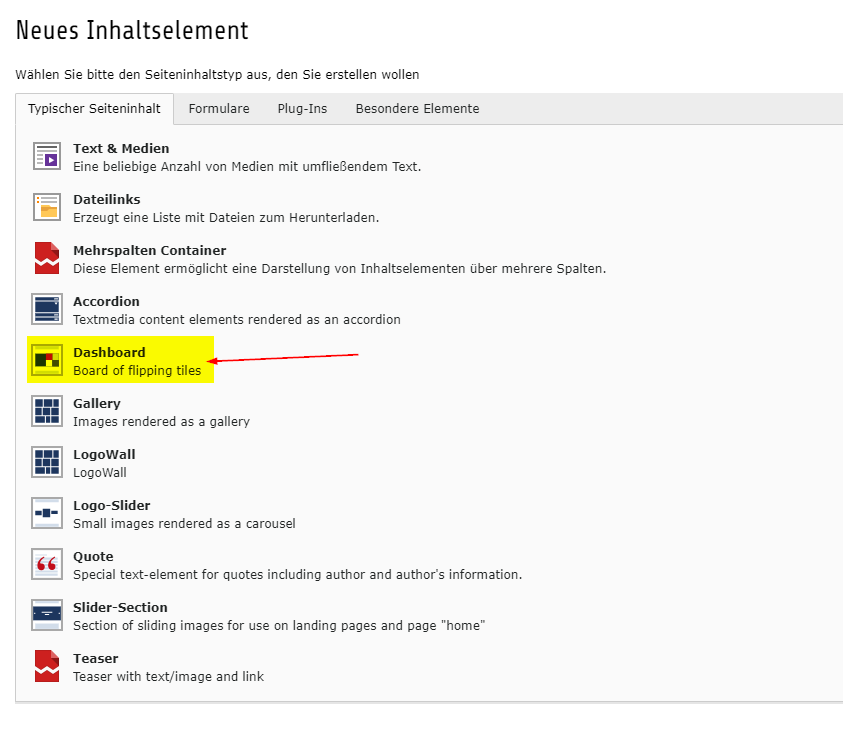Select the Typischer Seiteninhalt tab
The width and height of the screenshot is (843, 751).
pos(94,109)
